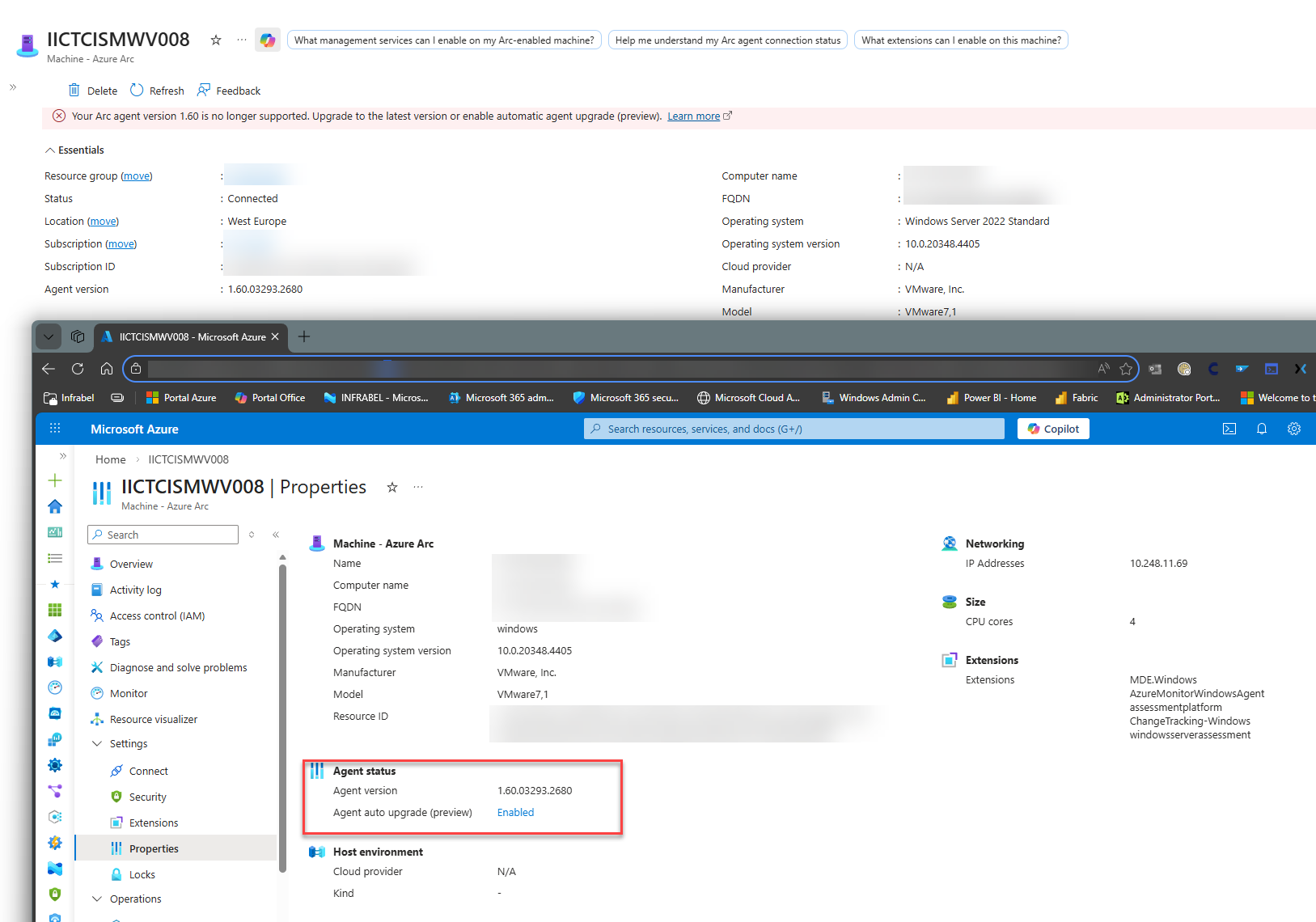Toggle expand-all arrows beside menu search

click(252, 535)
